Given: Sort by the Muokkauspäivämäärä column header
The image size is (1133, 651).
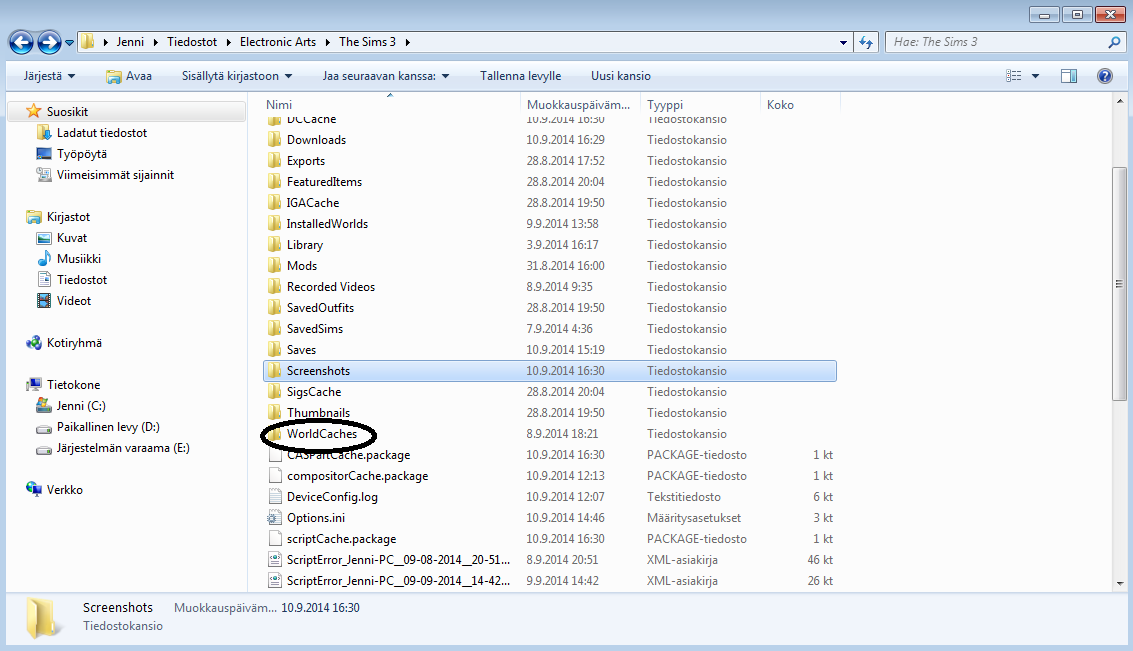Looking at the screenshot, I should 580,105.
